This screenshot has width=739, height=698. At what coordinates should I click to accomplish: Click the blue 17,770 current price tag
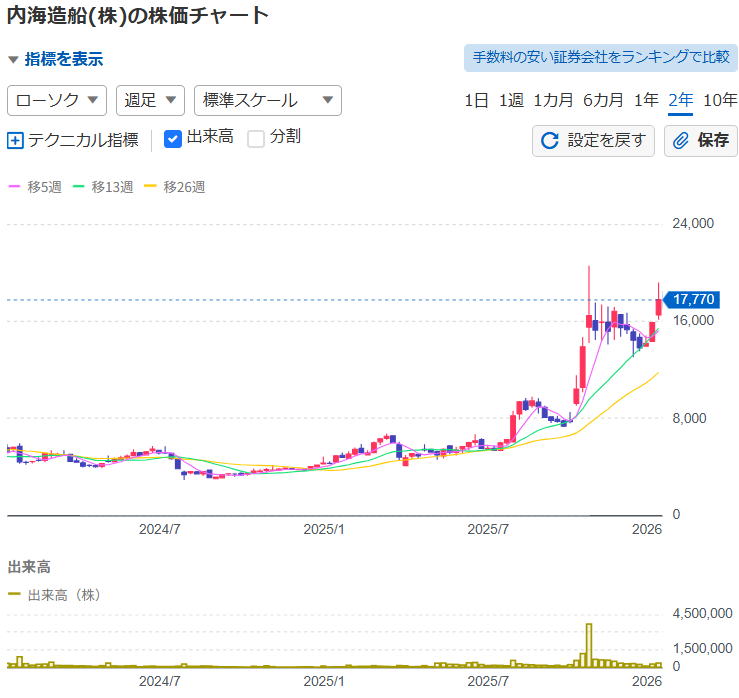(693, 299)
